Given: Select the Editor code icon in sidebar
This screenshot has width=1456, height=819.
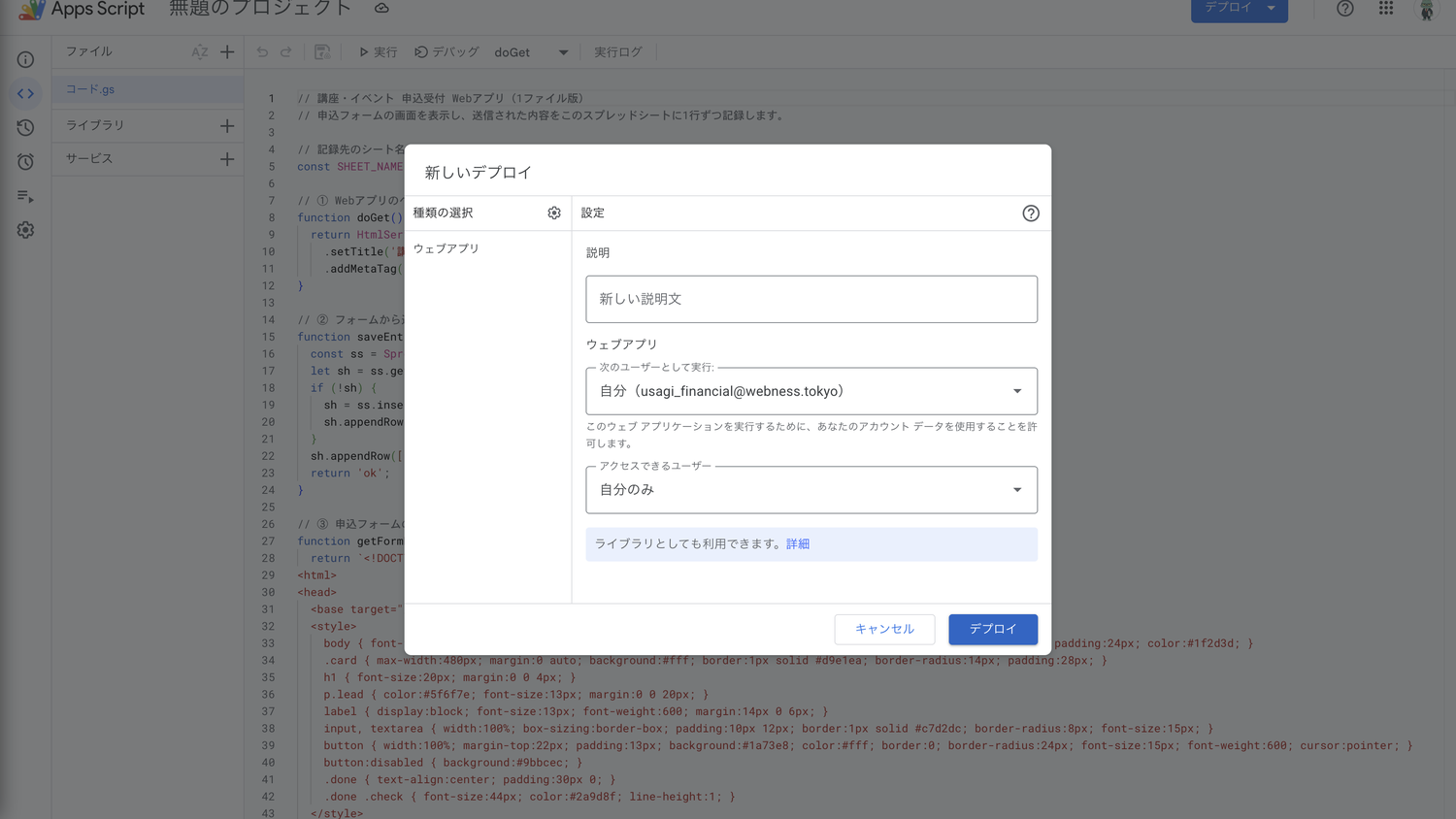Looking at the screenshot, I should click(x=25, y=94).
